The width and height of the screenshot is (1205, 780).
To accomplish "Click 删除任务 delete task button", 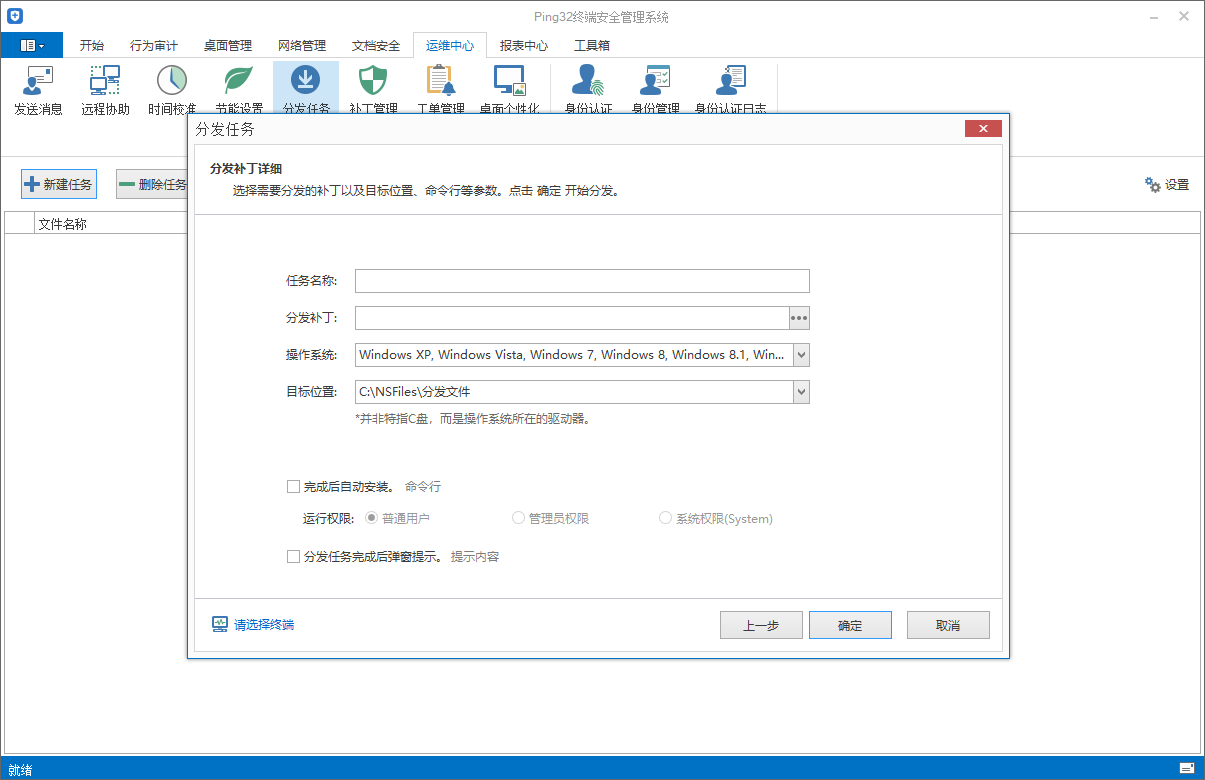I will click(x=152, y=184).
